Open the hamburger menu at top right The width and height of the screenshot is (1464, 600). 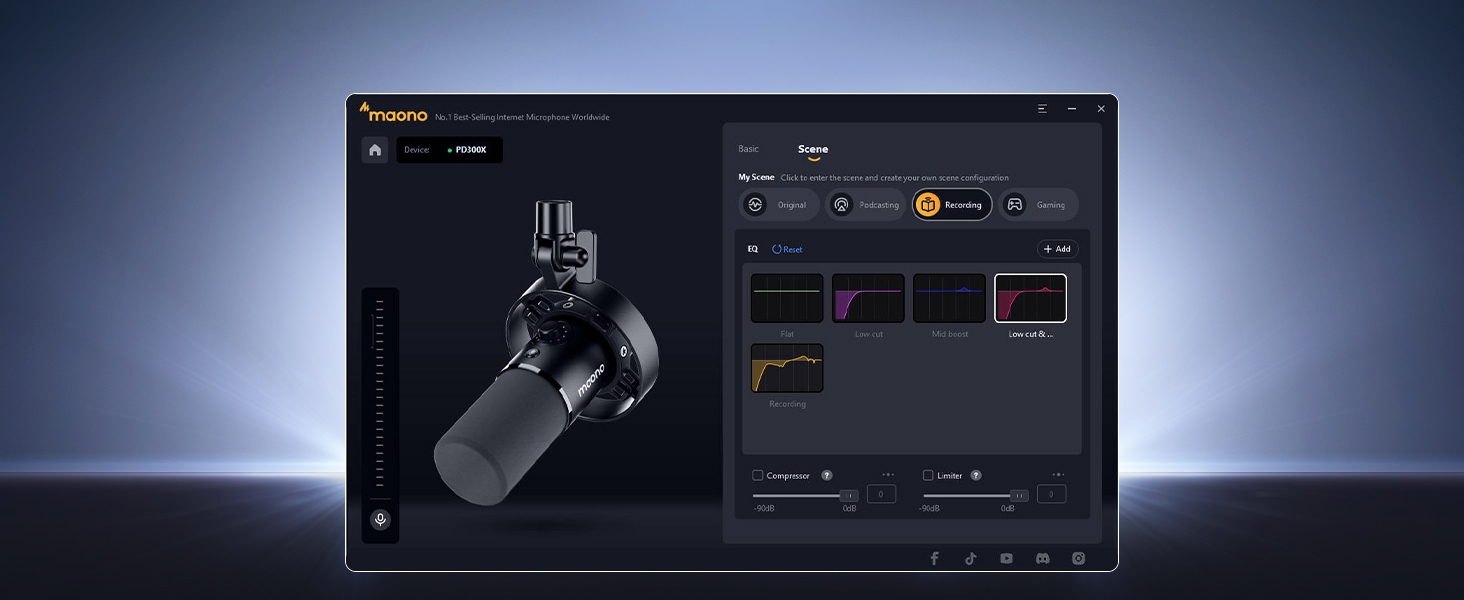(1042, 108)
